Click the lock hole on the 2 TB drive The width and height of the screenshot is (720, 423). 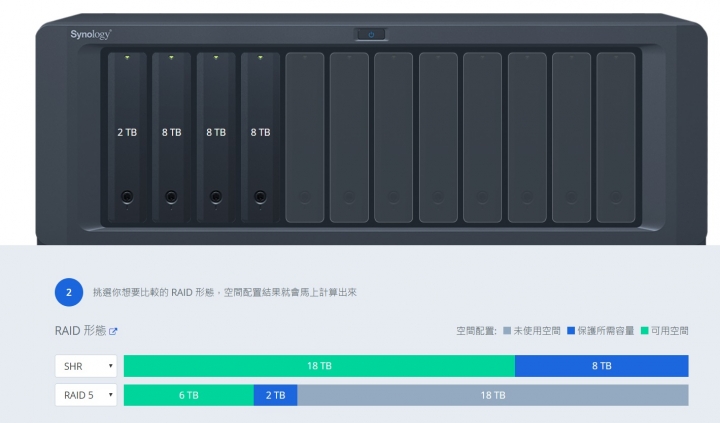point(127,197)
